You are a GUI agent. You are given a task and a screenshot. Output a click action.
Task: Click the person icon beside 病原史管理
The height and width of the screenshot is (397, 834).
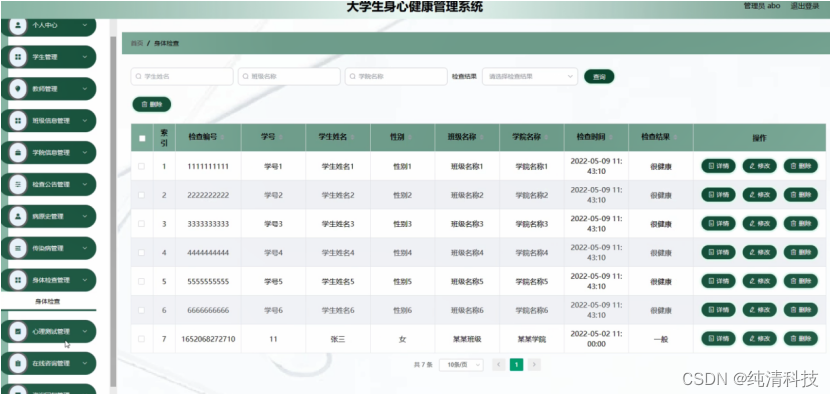pos(18,217)
